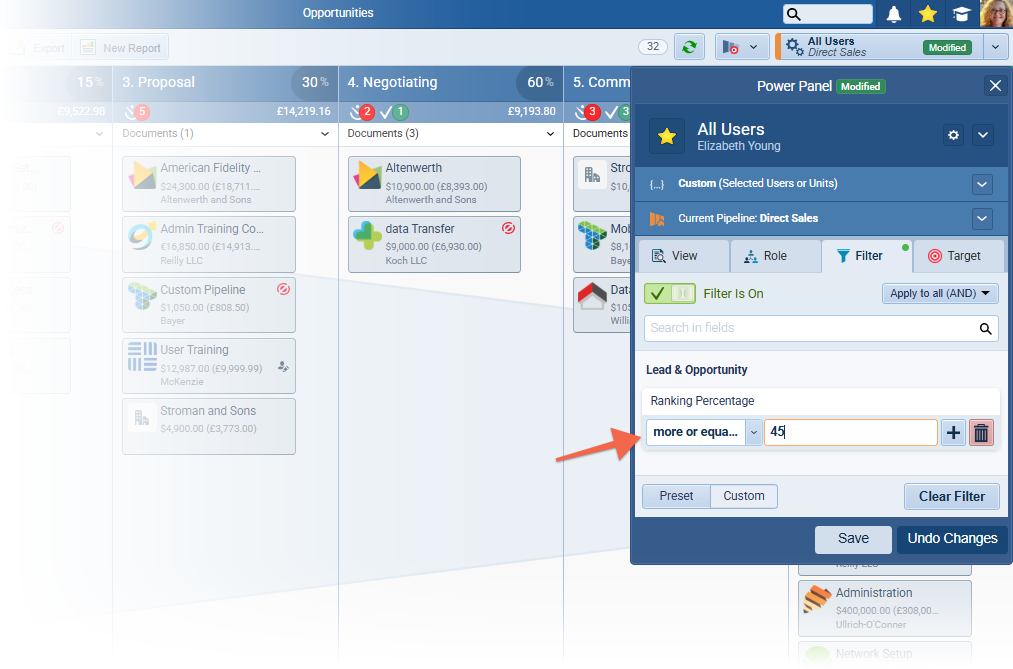
Task: Open the more or equal operator dropdown
Action: (703, 432)
